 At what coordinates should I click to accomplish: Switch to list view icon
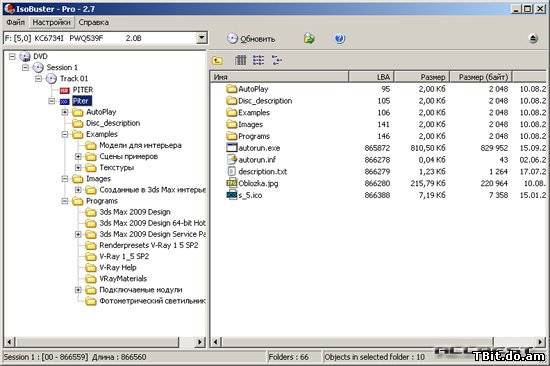pos(259,60)
